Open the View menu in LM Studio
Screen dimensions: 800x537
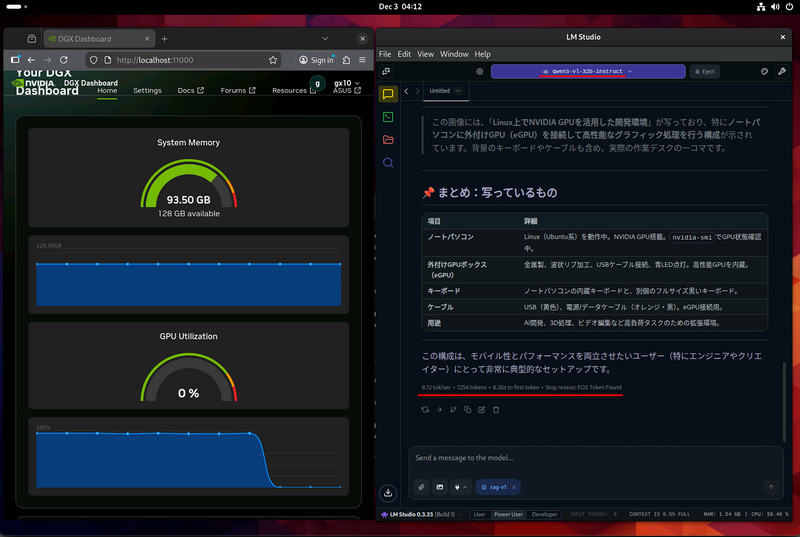point(425,54)
